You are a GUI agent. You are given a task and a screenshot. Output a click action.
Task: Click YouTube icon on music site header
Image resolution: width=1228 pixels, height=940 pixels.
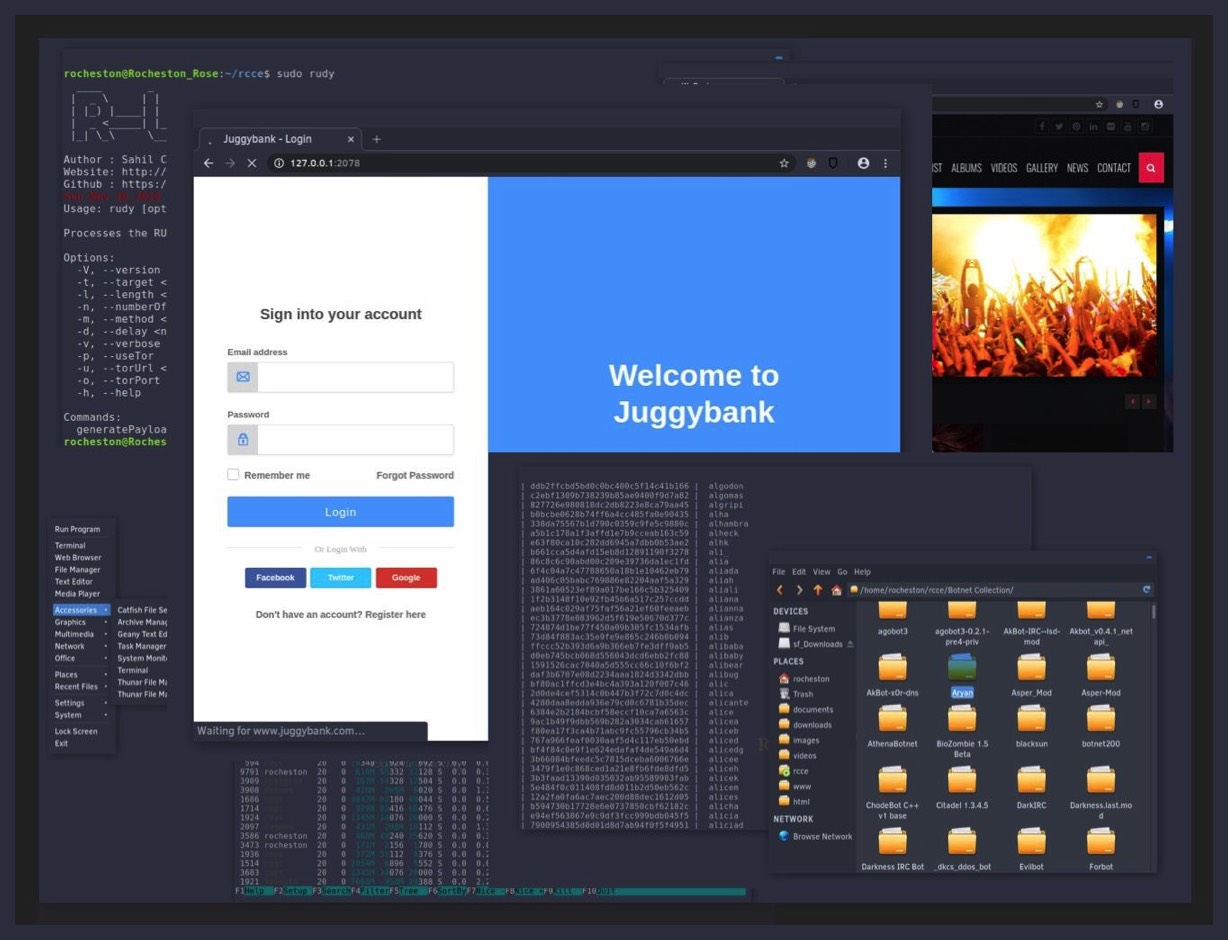pyautogui.click(x=1128, y=127)
